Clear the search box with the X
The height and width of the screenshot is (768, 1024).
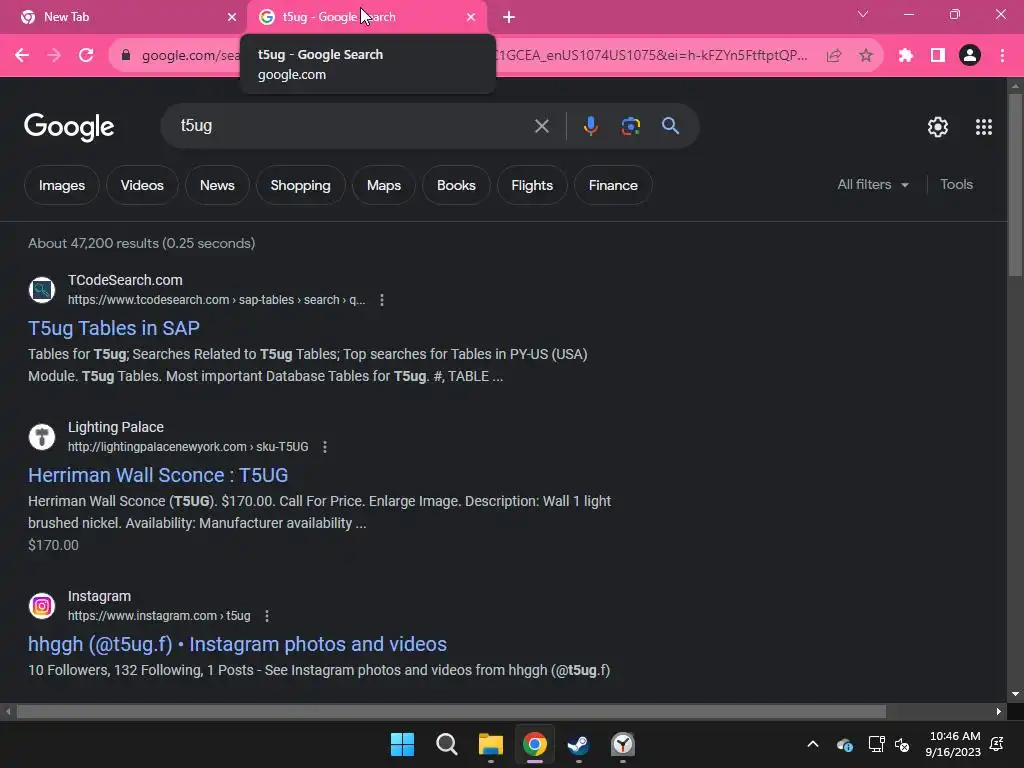tap(541, 126)
